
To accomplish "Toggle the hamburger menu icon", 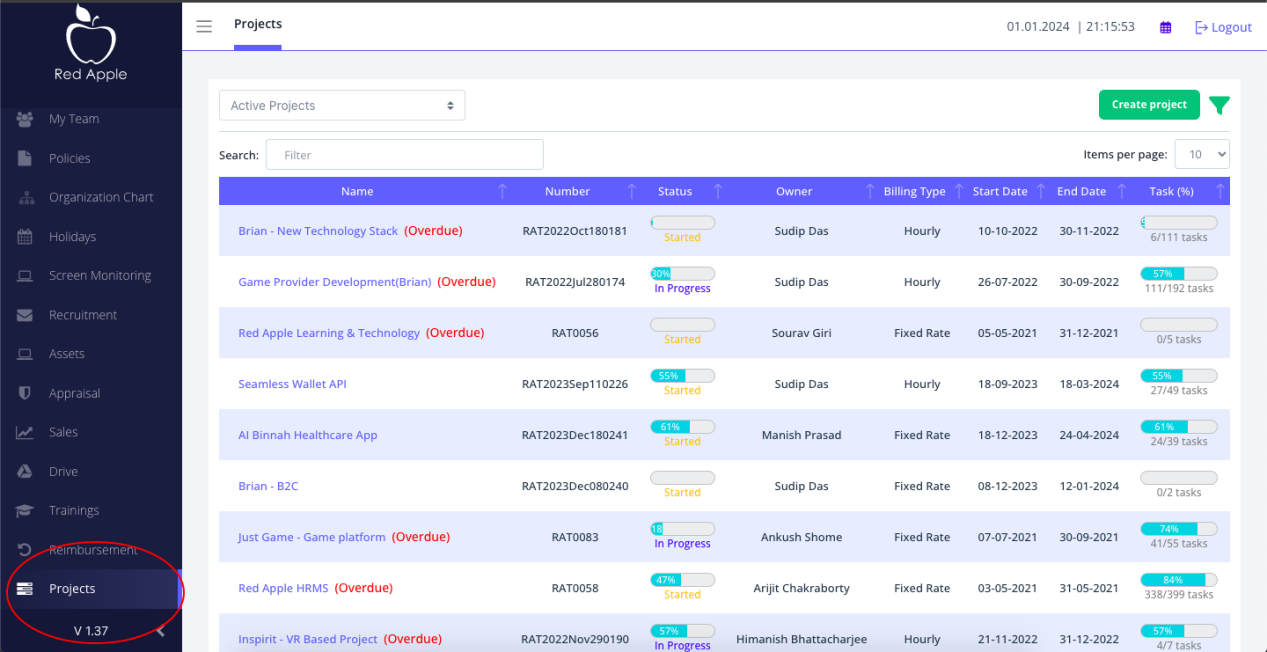I will 204,27.
